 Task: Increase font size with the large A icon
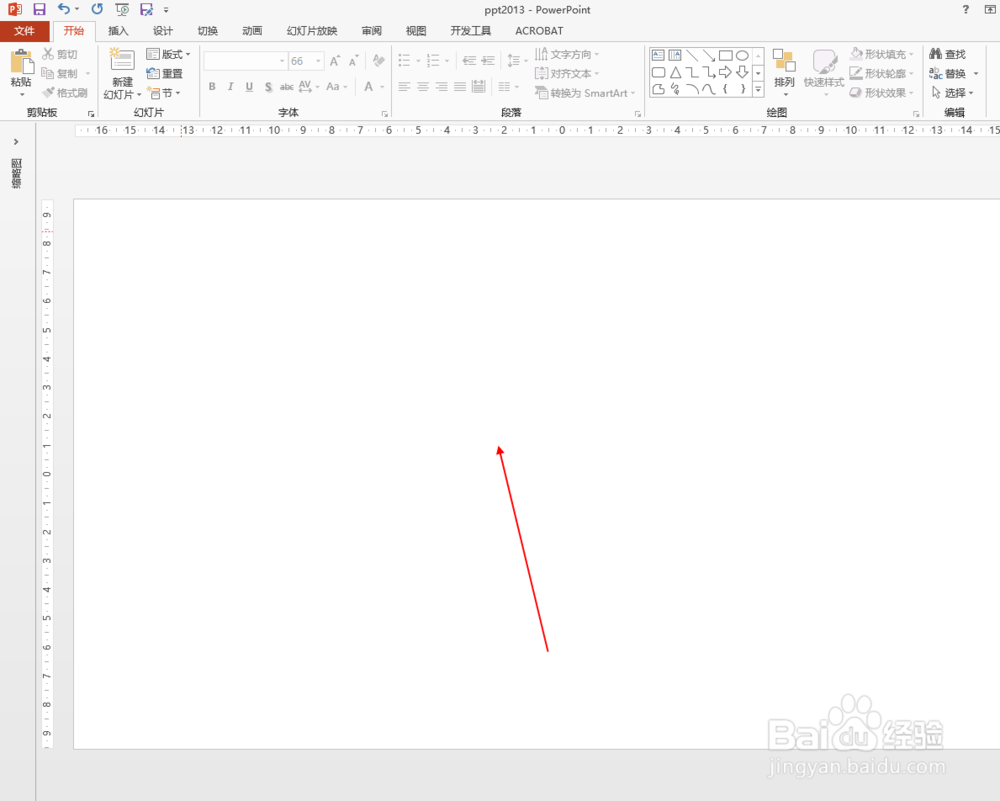point(335,61)
